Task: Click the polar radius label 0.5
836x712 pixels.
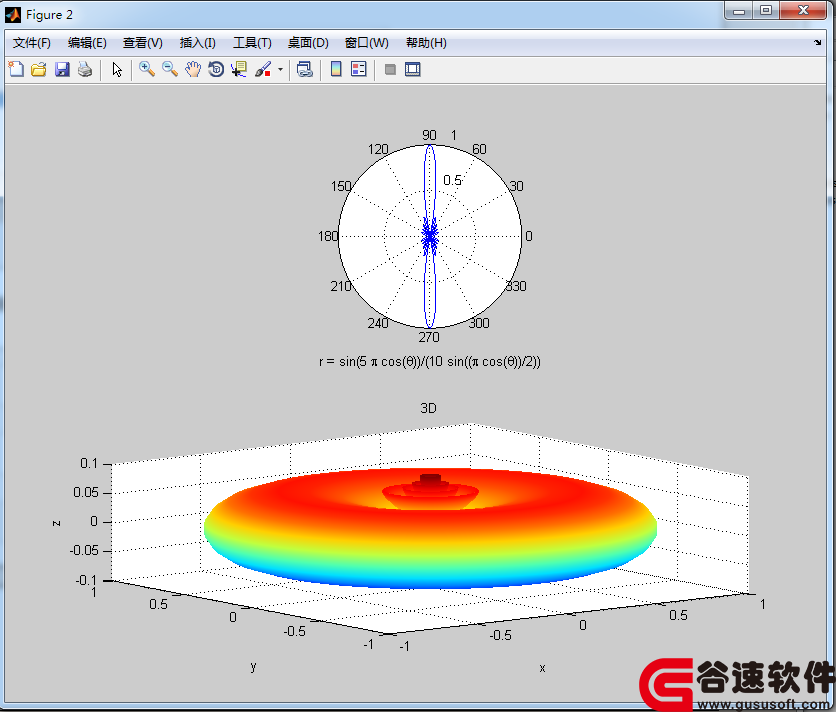Action: tap(452, 180)
